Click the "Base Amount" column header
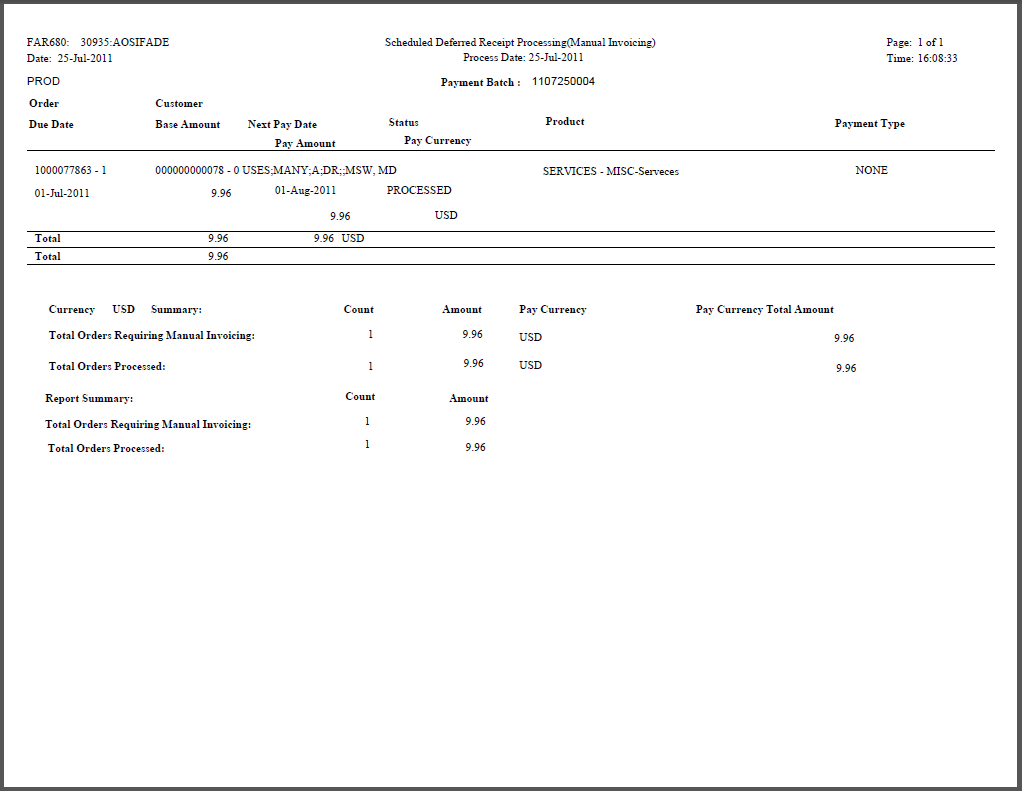 [188, 124]
